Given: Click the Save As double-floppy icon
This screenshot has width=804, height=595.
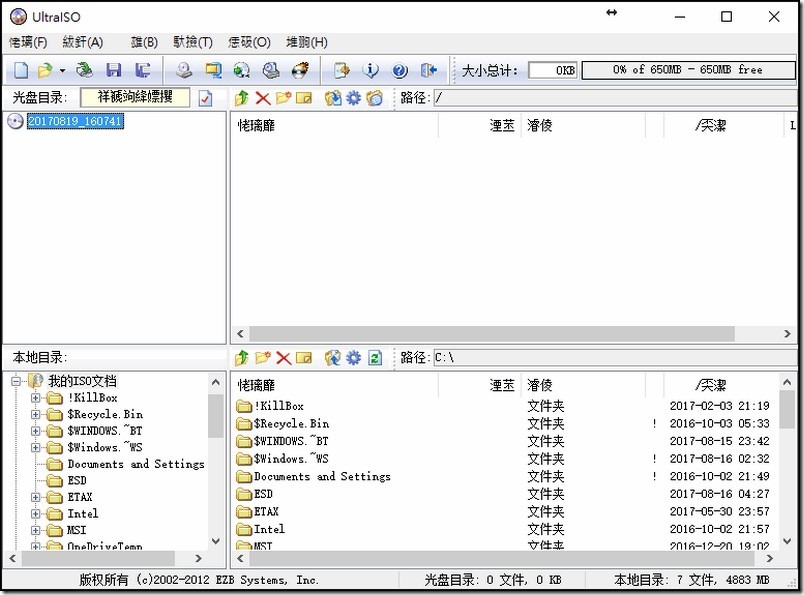Looking at the screenshot, I should click(143, 70).
